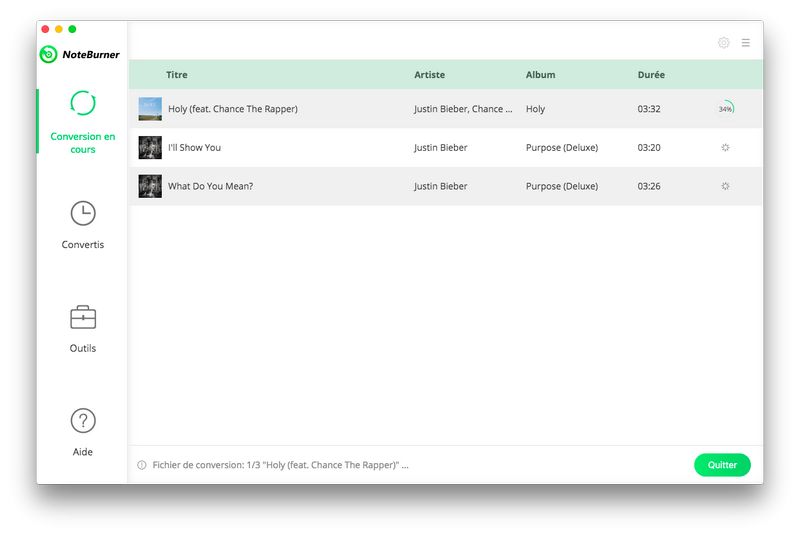Open the Convertis history section
Image resolution: width=800 pixels, height=536 pixels.
point(83,225)
